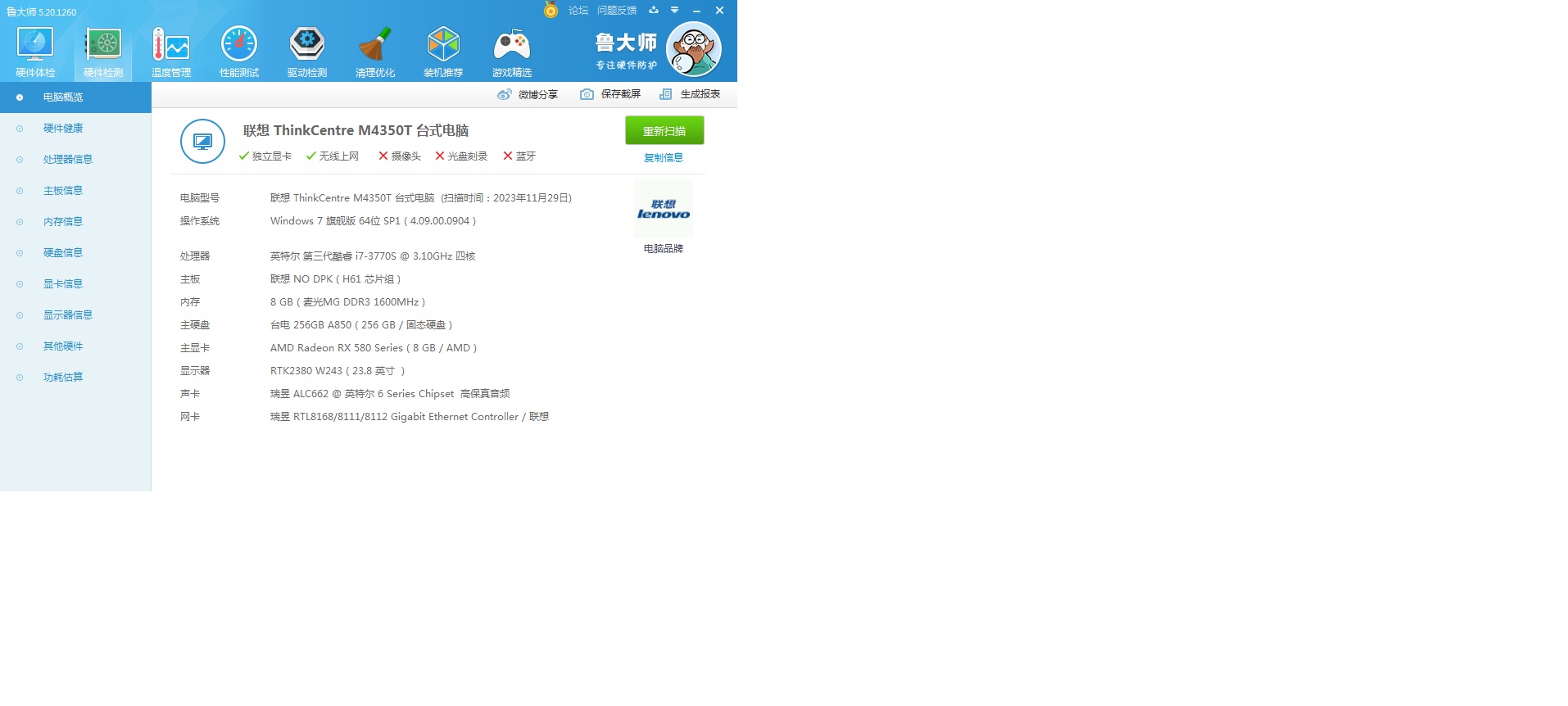Open 游戏精选 game selection

pos(512,52)
